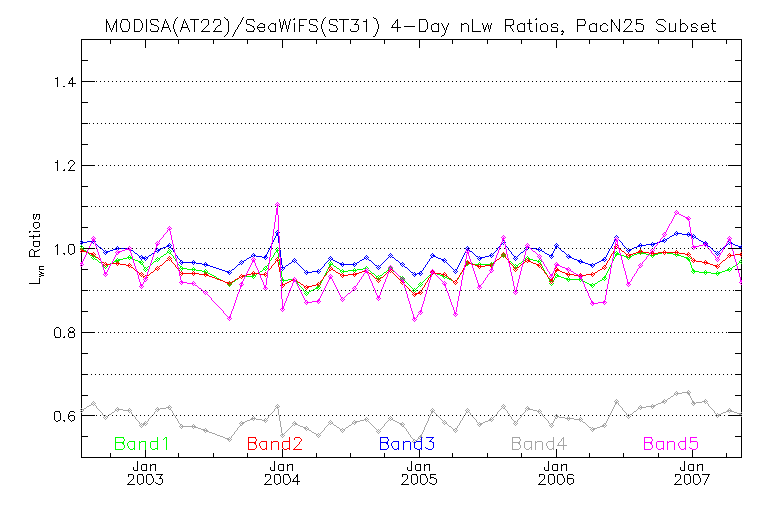The image size is (768, 512).
Task: Click the Lwn Ratios y-axis title
Action: click(x=36, y=249)
